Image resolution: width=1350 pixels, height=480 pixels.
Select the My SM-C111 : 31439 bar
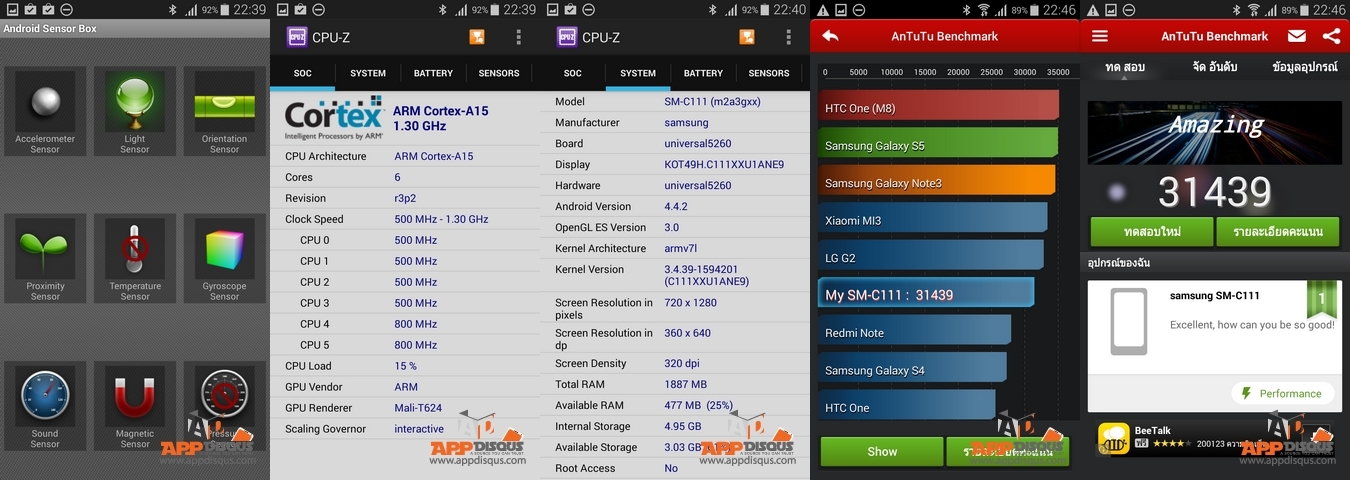(x=926, y=294)
